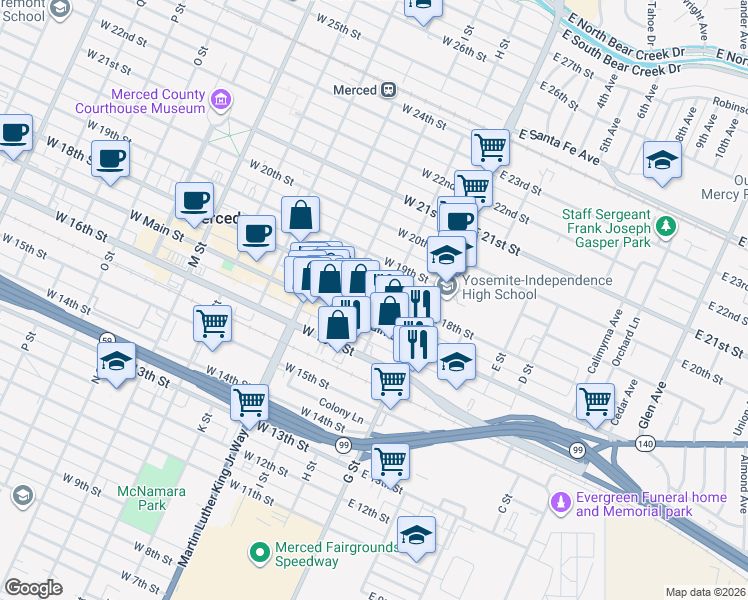Click the Colony Ln street label
Viewport: 748px width, 600px height.
341,411
